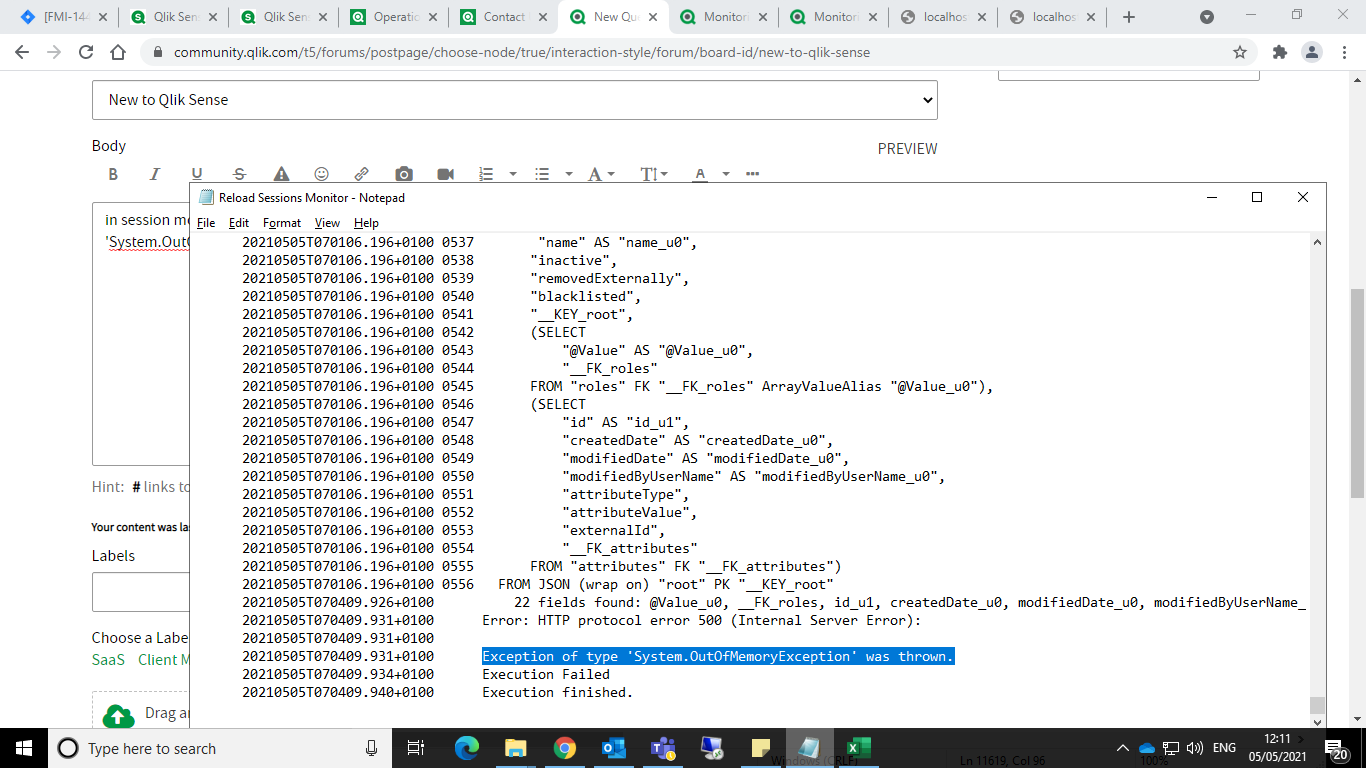Viewport: 1366px width, 768px height.
Task: Open Microsoft Teams from the taskbar
Action: click(661, 748)
